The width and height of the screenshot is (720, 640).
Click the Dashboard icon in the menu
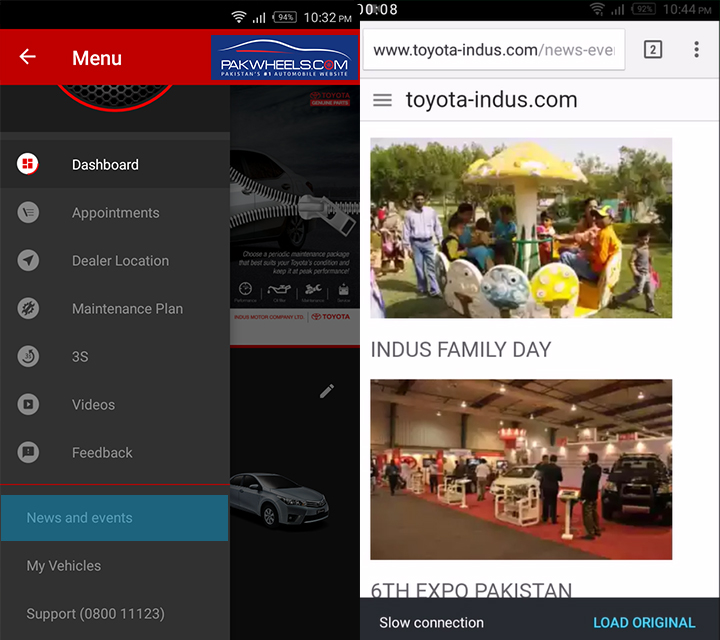point(28,164)
